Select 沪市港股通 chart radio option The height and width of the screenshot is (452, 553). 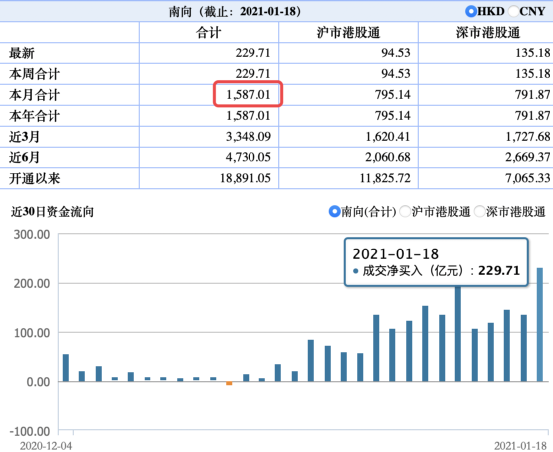click(405, 212)
